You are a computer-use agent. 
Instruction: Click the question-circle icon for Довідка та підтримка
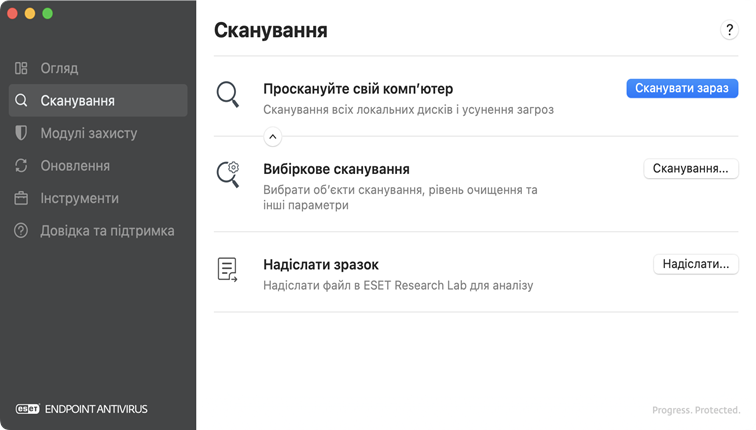[x=21, y=230]
